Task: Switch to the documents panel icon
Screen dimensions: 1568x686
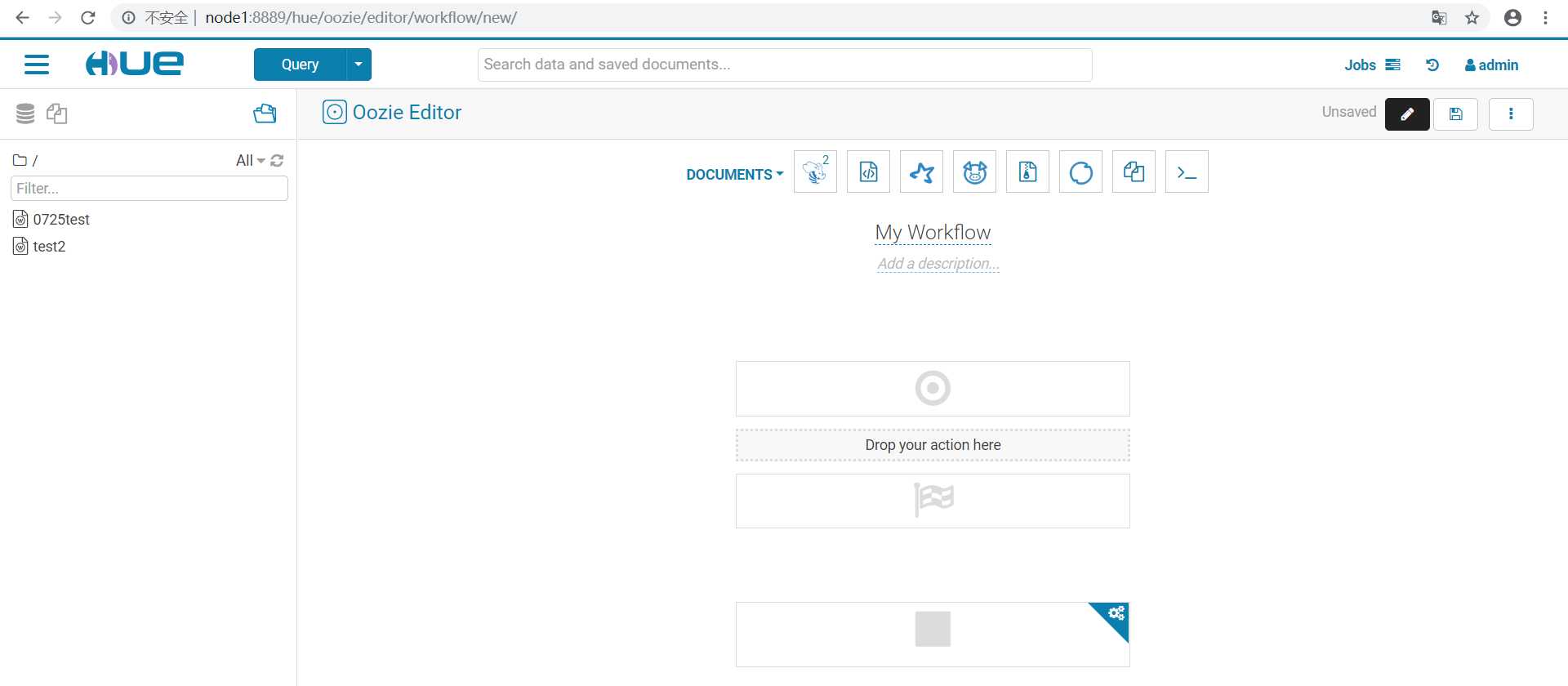Action: [56, 114]
